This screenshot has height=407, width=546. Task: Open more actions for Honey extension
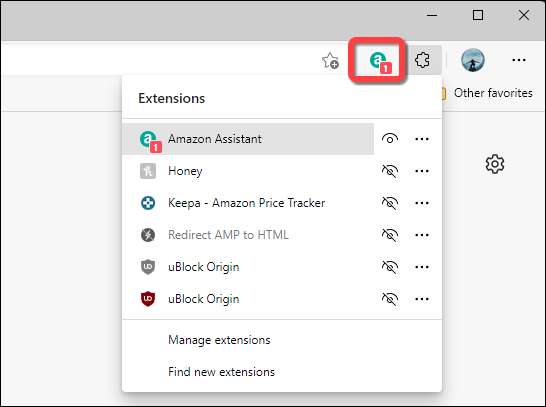click(422, 171)
